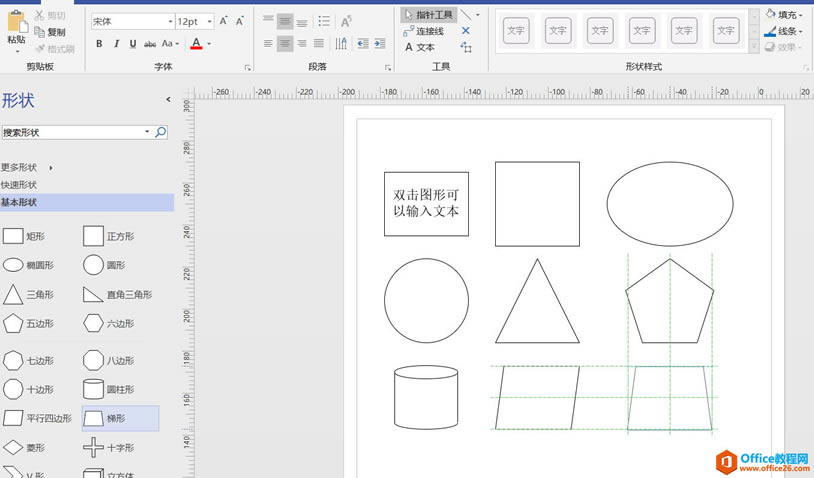Toggle center horizontal text alignment
This screenshot has width=814, height=478.
285,44
